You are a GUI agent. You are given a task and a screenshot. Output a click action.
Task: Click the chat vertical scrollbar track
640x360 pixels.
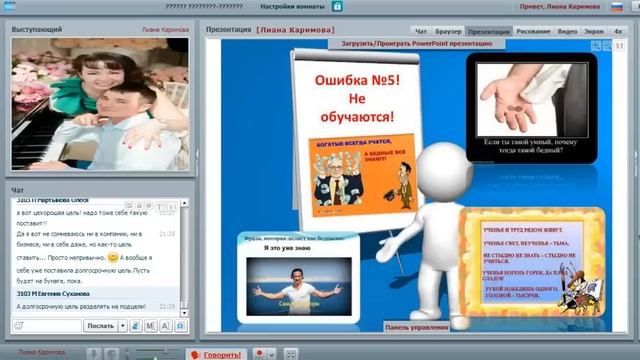pyautogui.click(x=184, y=257)
